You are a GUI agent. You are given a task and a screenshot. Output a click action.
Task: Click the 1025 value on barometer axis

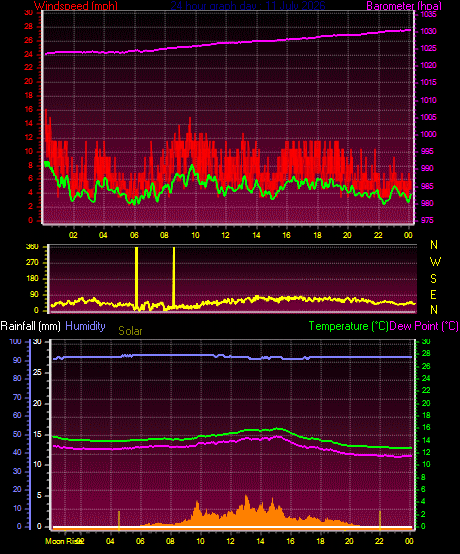click(x=428, y=48)
